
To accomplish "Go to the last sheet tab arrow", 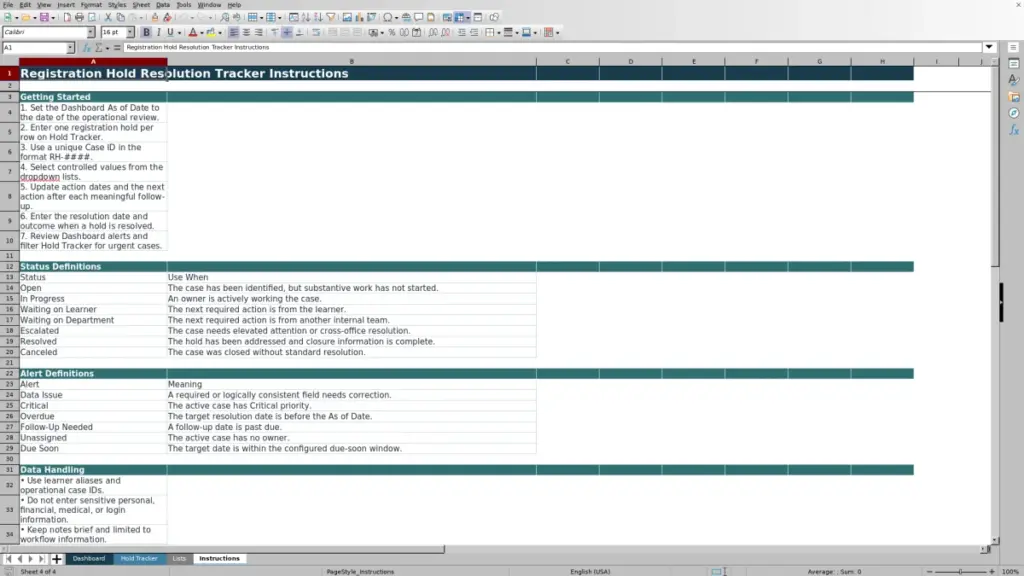I will coord(42,559).
